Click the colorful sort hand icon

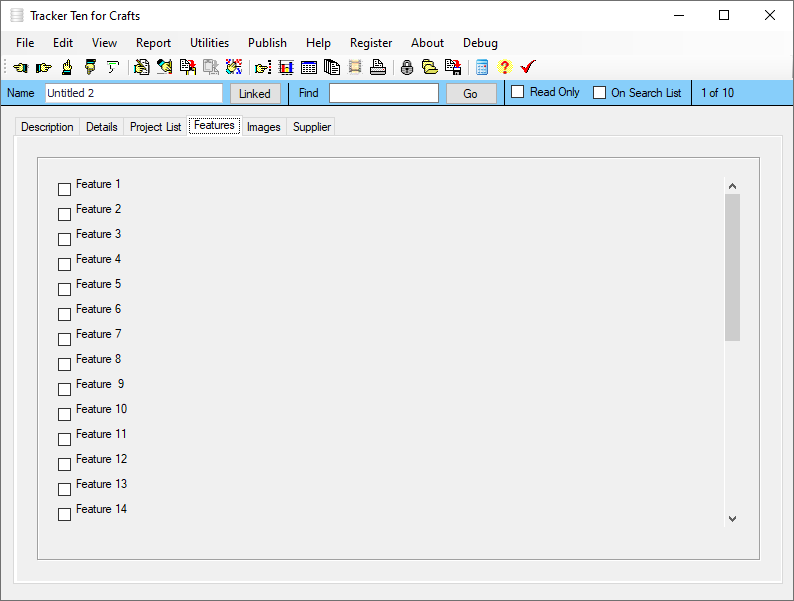[234, 67]
